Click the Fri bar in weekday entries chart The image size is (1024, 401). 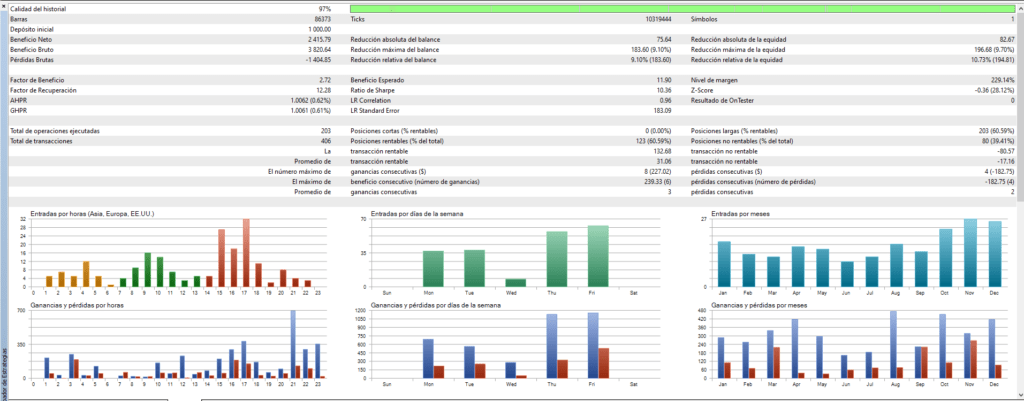click(x=598, y=256)
